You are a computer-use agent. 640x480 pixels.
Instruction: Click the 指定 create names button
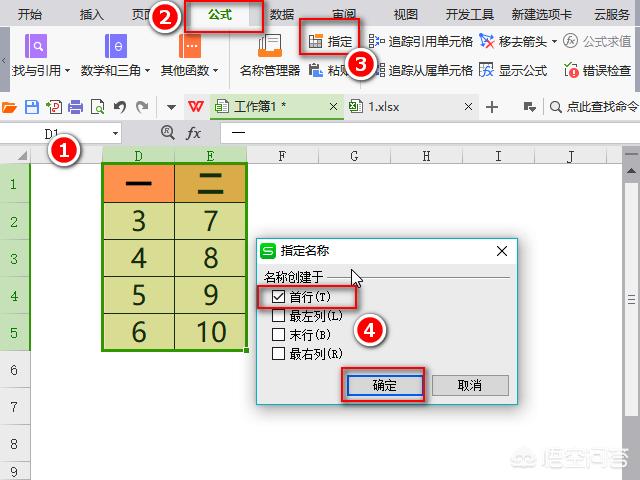coord(330,41)
